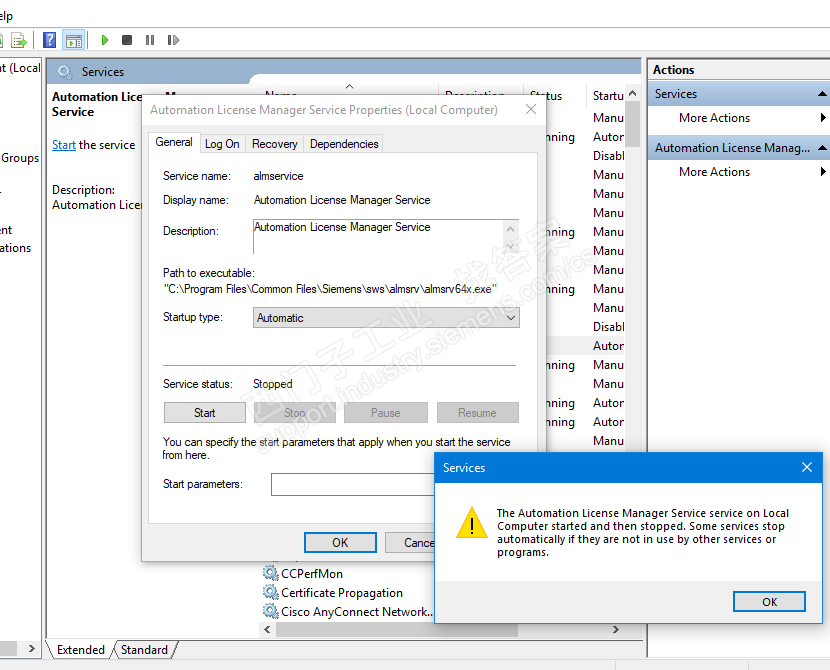
Task: Click the almsrv64x.exe executable path text
Action: (330, 289)
